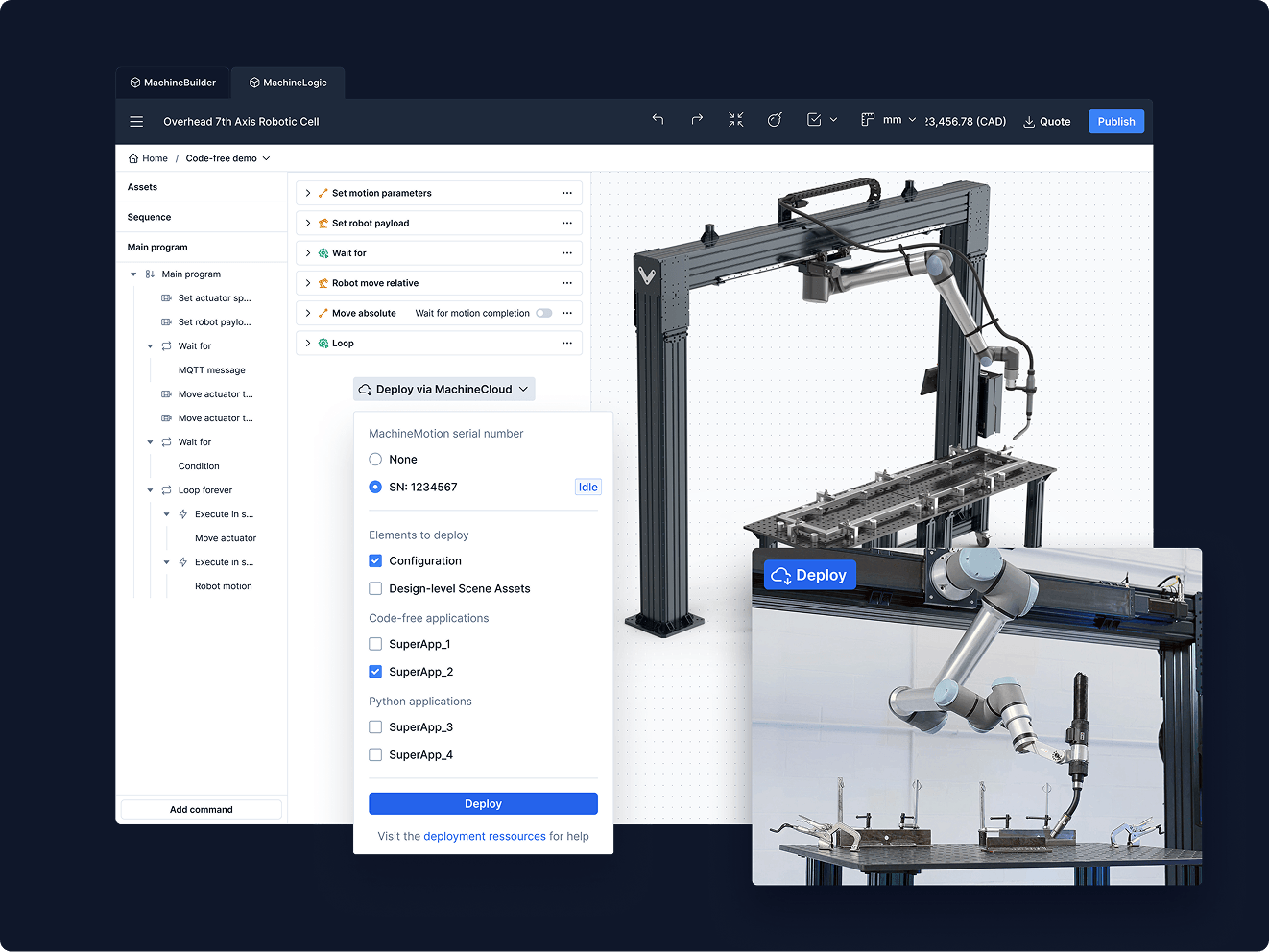The width and height of the screenshot is (1269, 952).
Task: Open the Deploy via MachineCloud dropdown
Action: (x=443, y=390)
